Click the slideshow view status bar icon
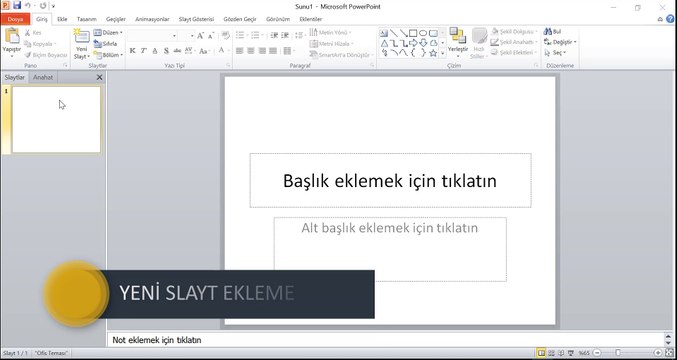 click(x=571, y=353)
